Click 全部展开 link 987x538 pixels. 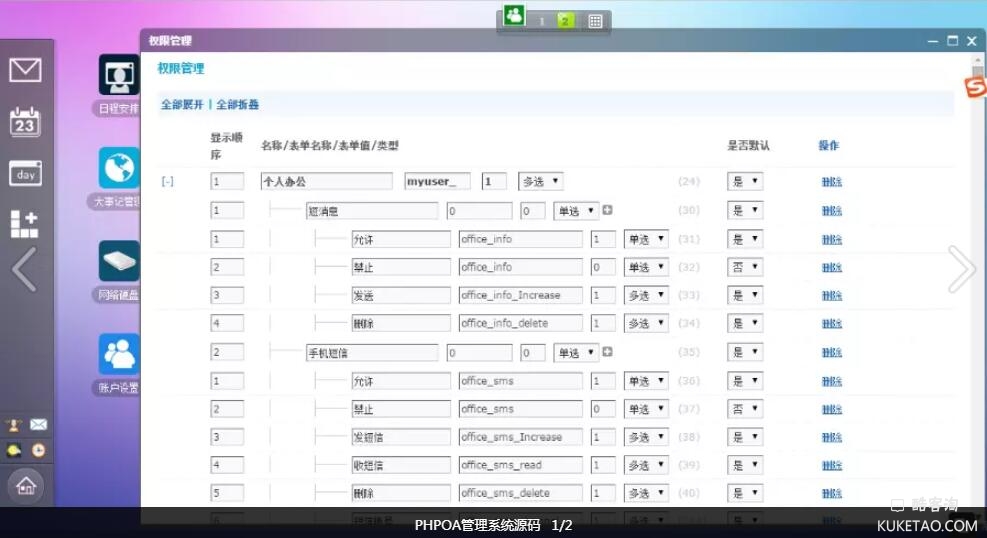(183, 104)
